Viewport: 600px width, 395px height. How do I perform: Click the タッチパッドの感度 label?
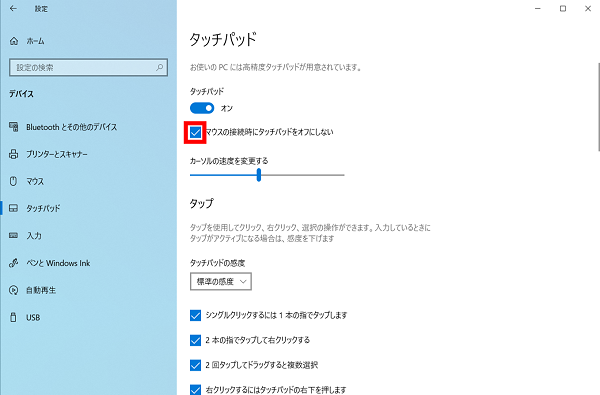pyautogui.click(x=217, y=263)
